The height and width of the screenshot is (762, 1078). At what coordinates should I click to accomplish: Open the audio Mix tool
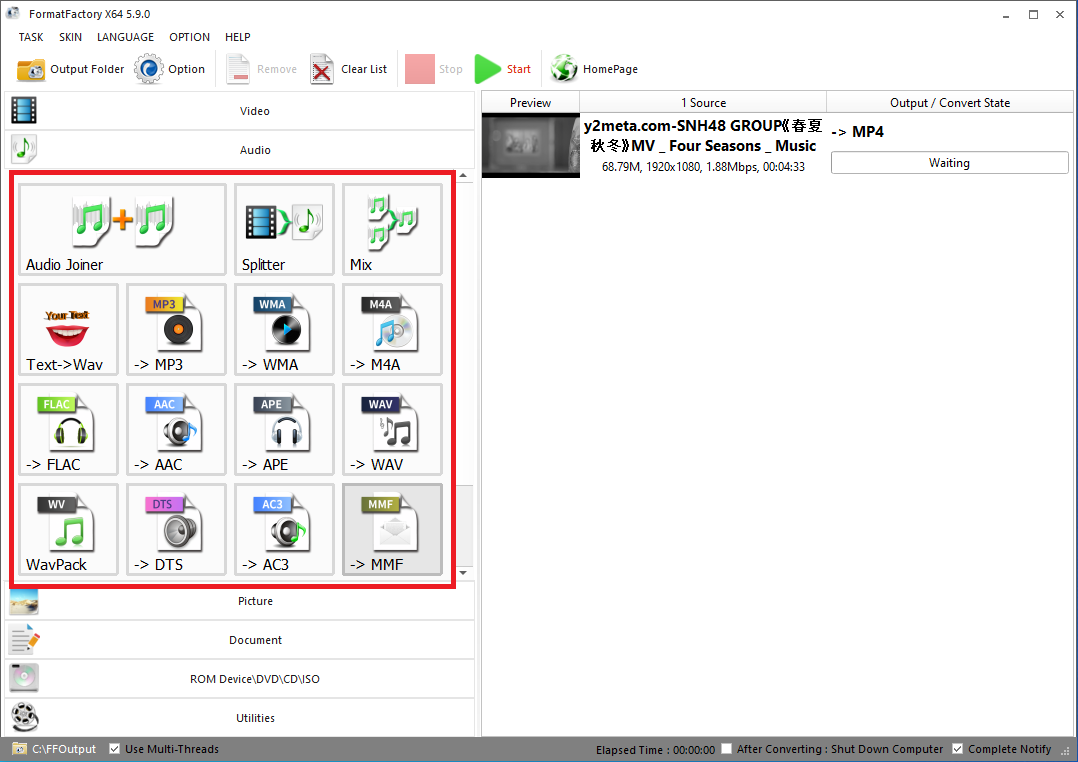point(392,229)
